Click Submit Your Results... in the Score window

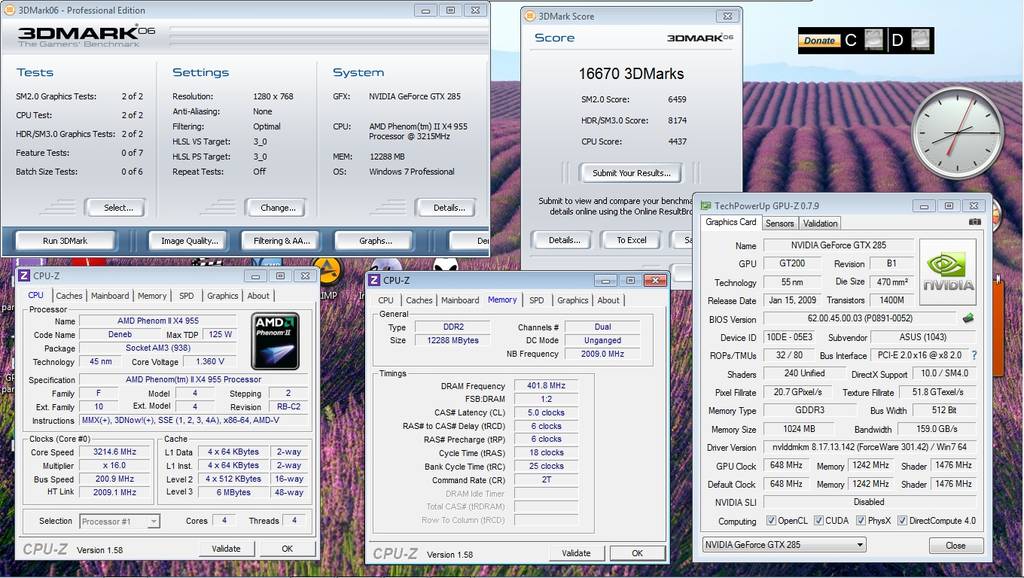click(x=631, y=173)
